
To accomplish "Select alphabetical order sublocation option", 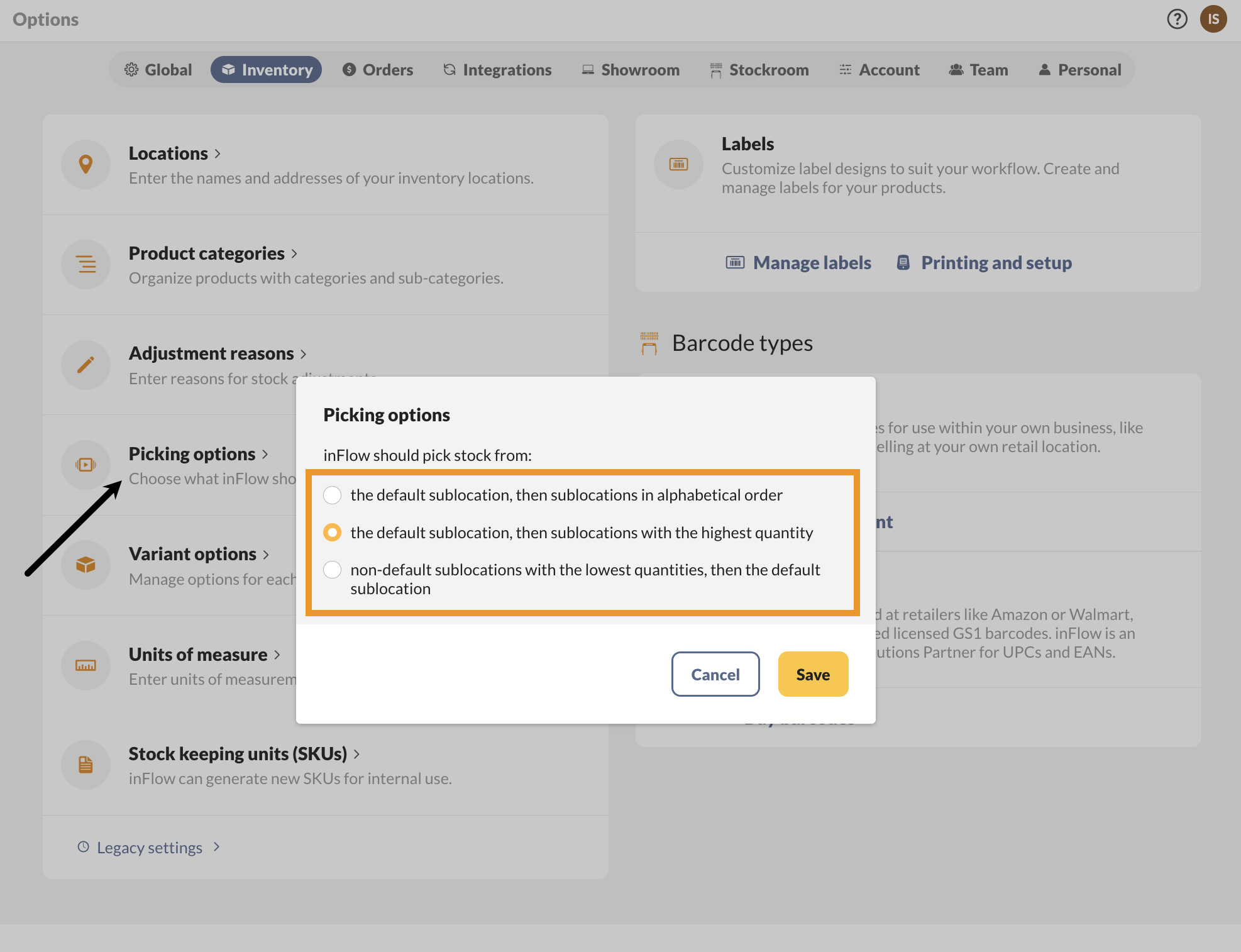I will [333, 495].
